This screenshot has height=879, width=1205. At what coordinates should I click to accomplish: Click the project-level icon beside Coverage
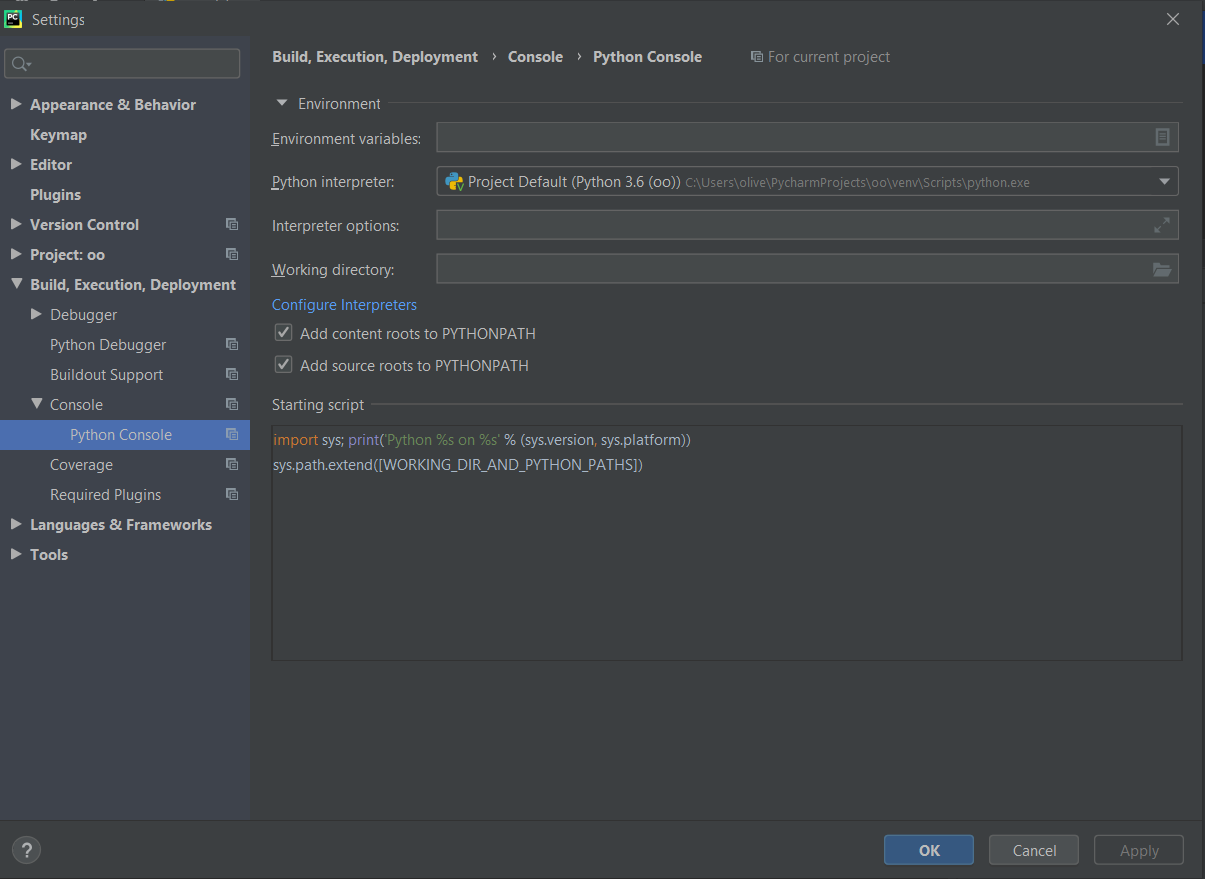(x=232, y=464)
